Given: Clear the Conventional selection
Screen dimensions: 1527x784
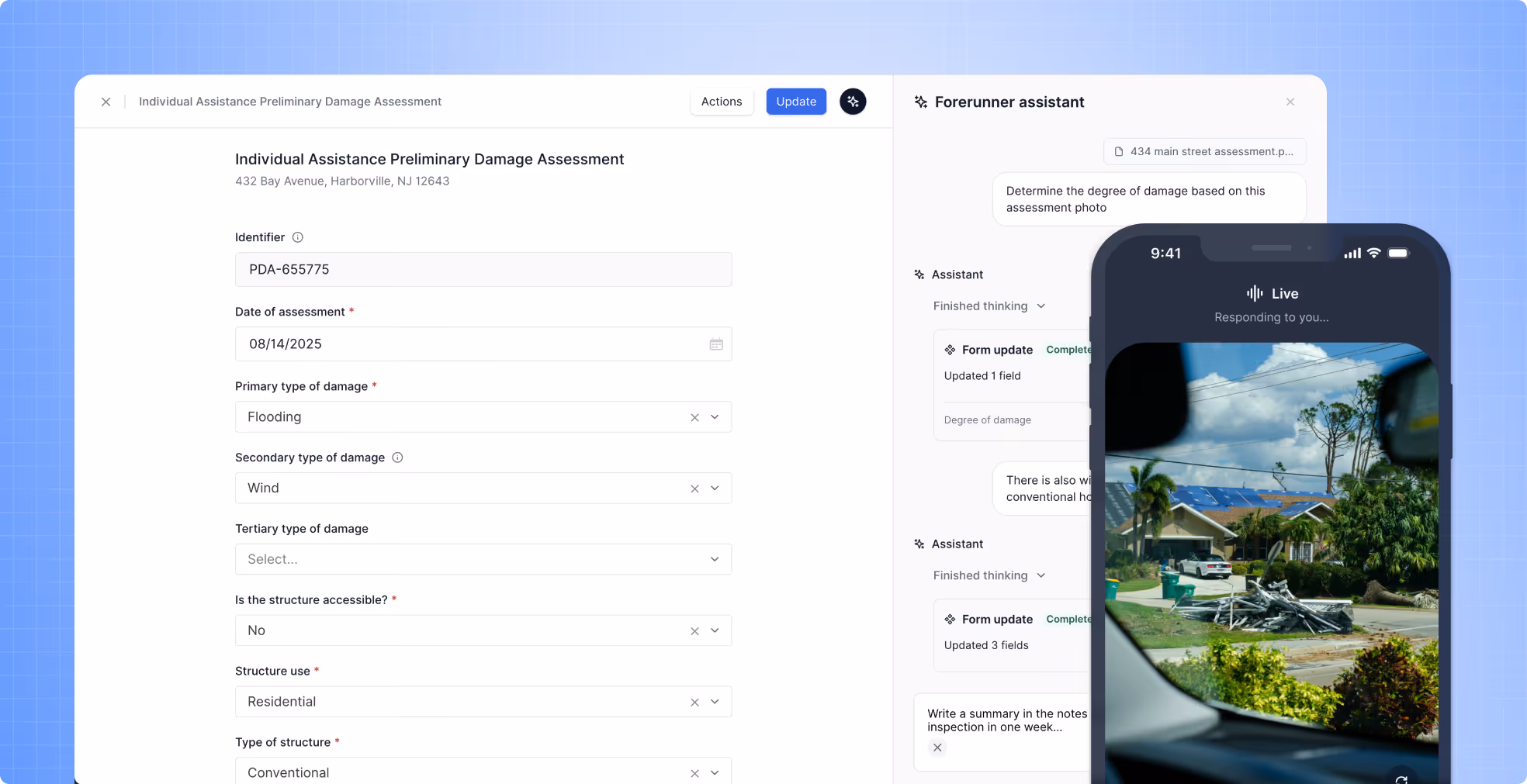Looking at the screenshot, I should (694, 773).
